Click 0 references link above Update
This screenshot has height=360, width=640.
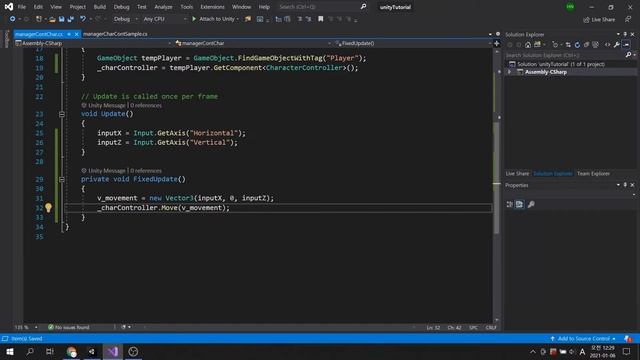point(146,105)
